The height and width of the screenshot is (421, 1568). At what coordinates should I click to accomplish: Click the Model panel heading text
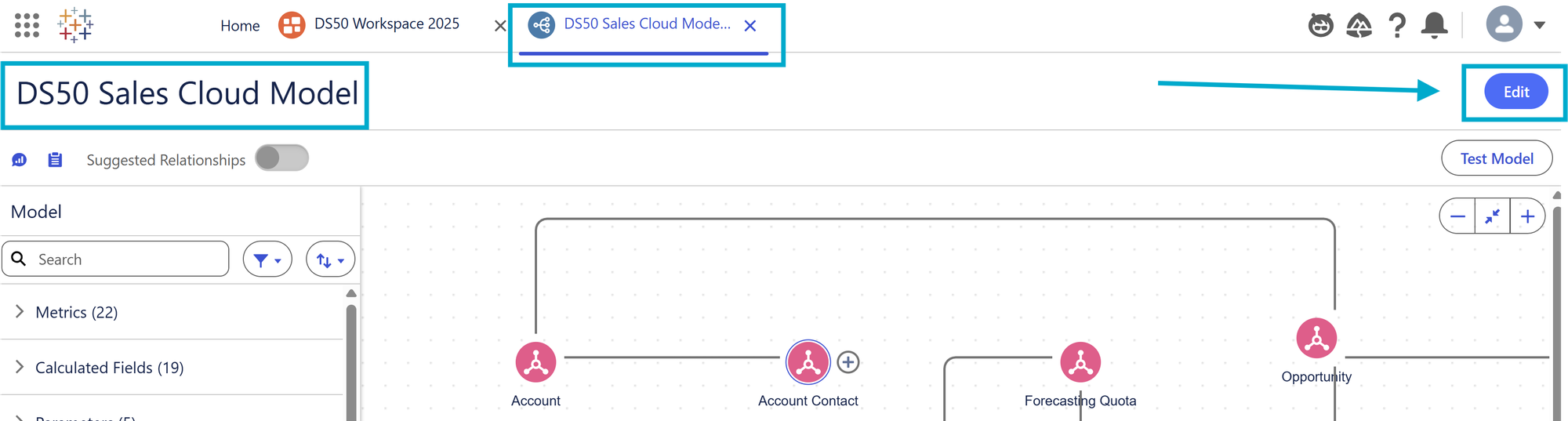[36, 212]
